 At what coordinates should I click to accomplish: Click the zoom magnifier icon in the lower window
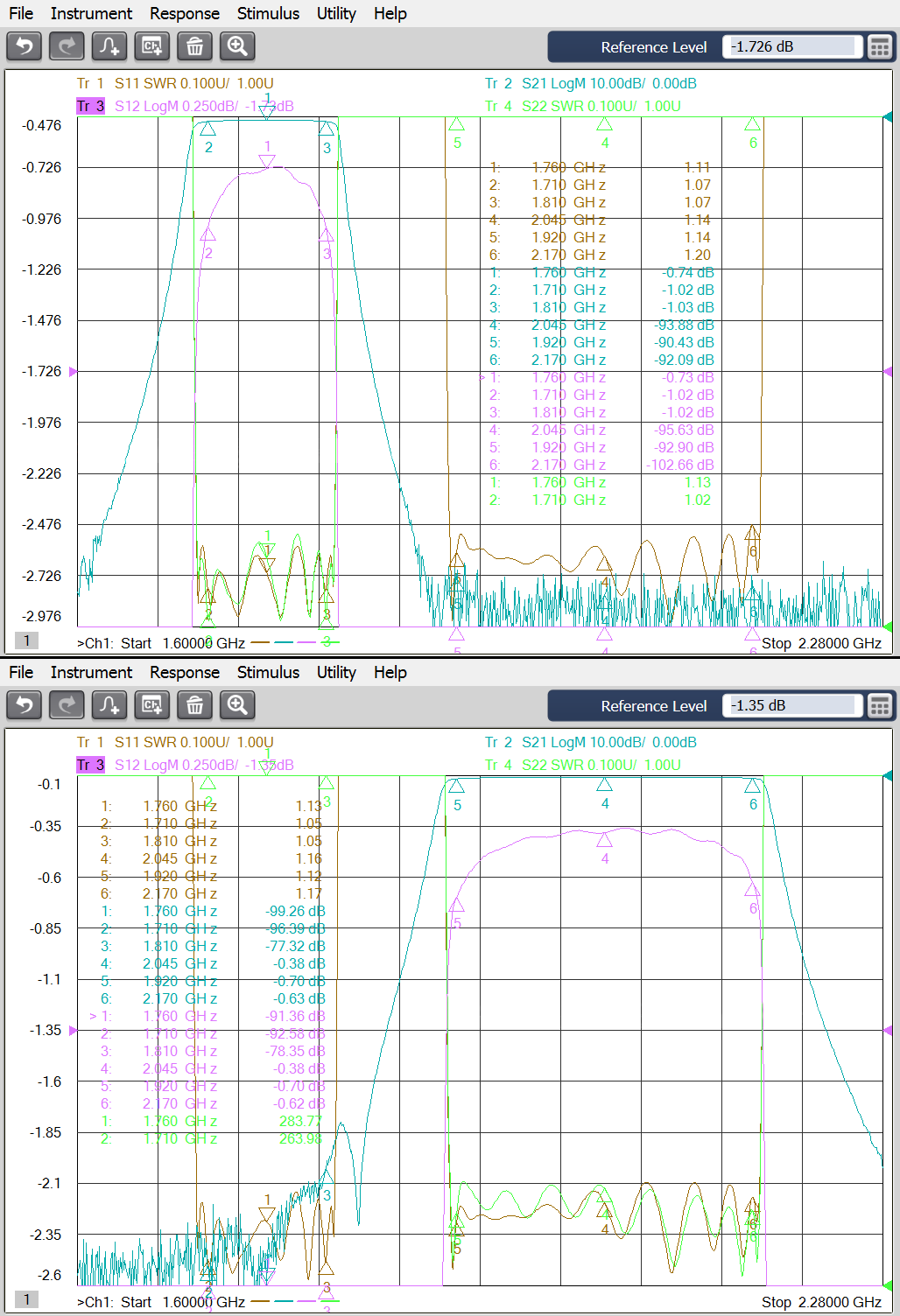pos(237,704)
